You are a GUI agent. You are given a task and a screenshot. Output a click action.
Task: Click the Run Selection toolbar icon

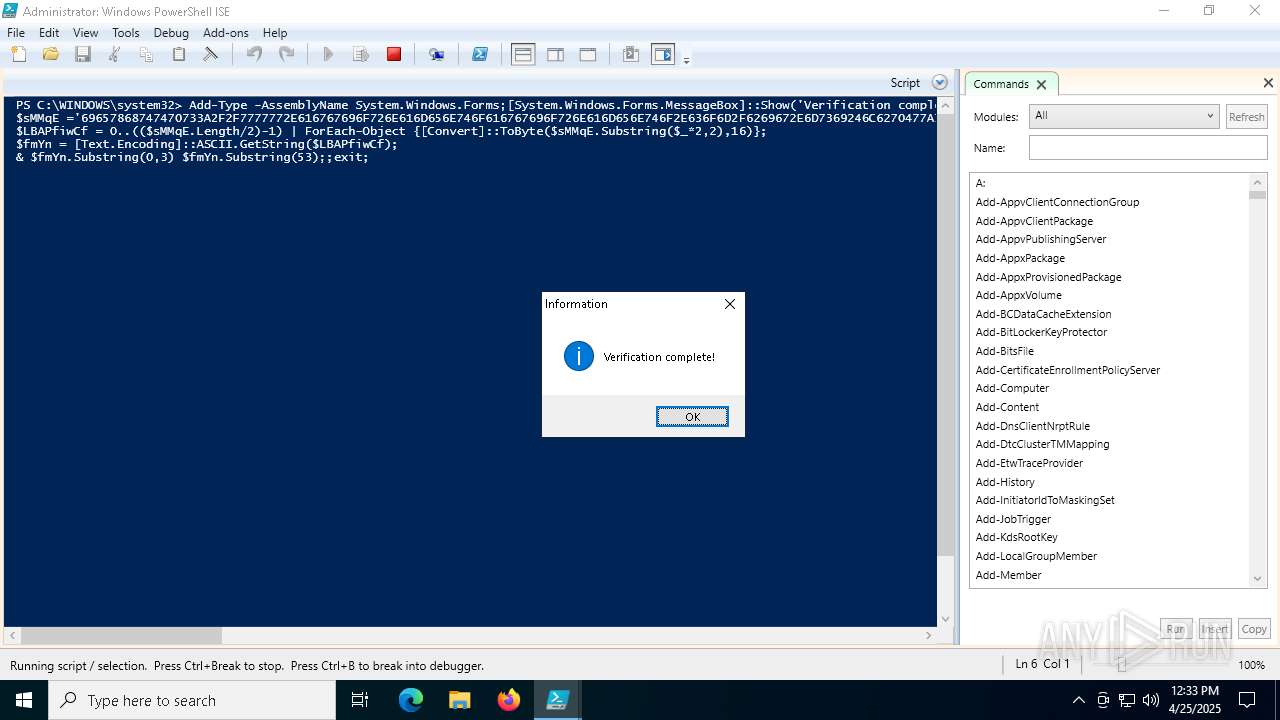point(361,55)
